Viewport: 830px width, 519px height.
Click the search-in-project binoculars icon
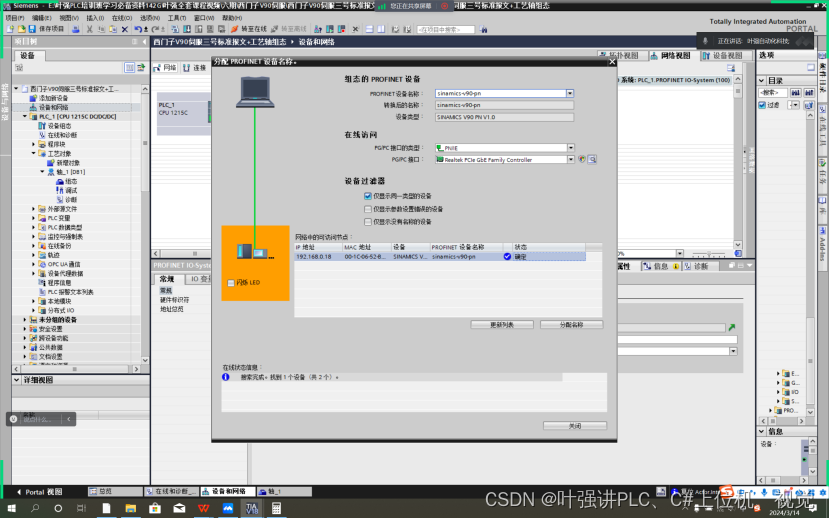pyautogui.click(x=483, y=30)
